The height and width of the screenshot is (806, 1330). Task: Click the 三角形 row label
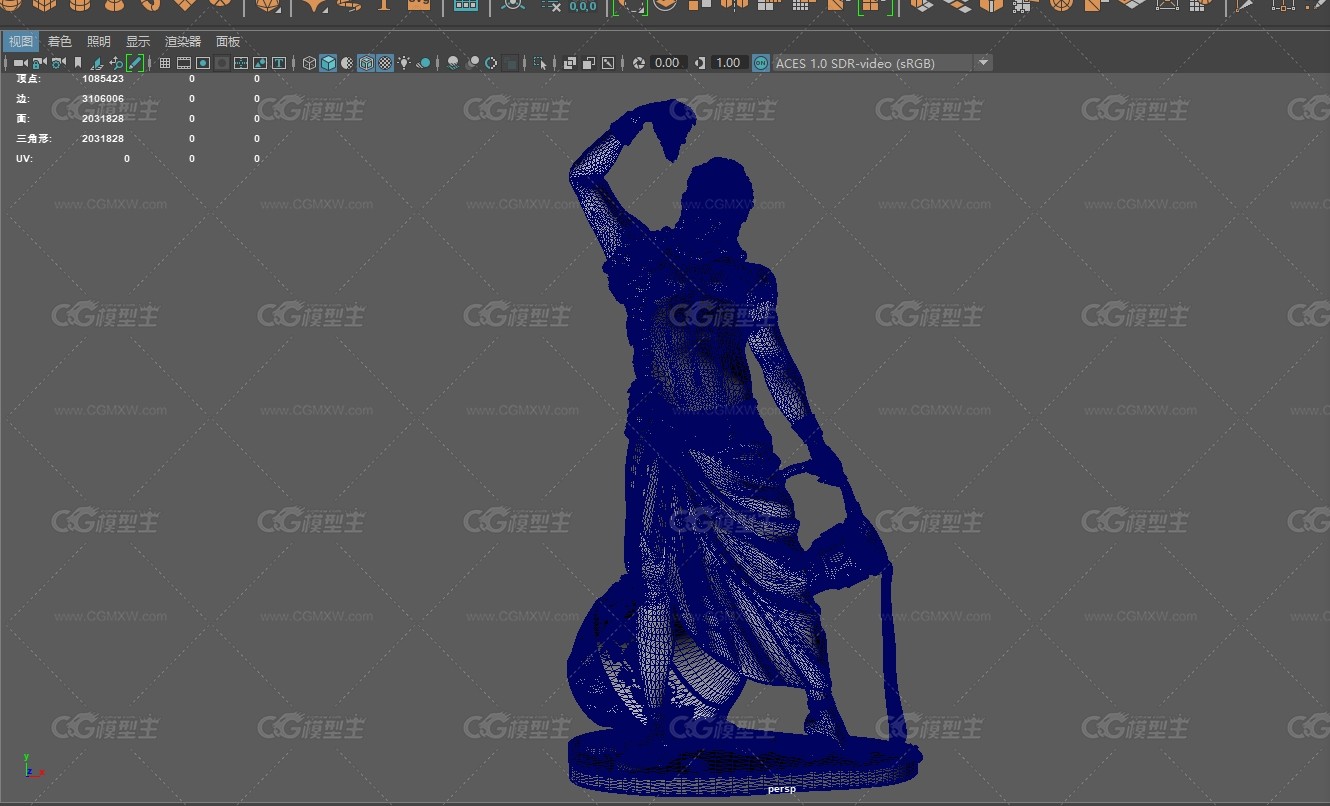33,138
